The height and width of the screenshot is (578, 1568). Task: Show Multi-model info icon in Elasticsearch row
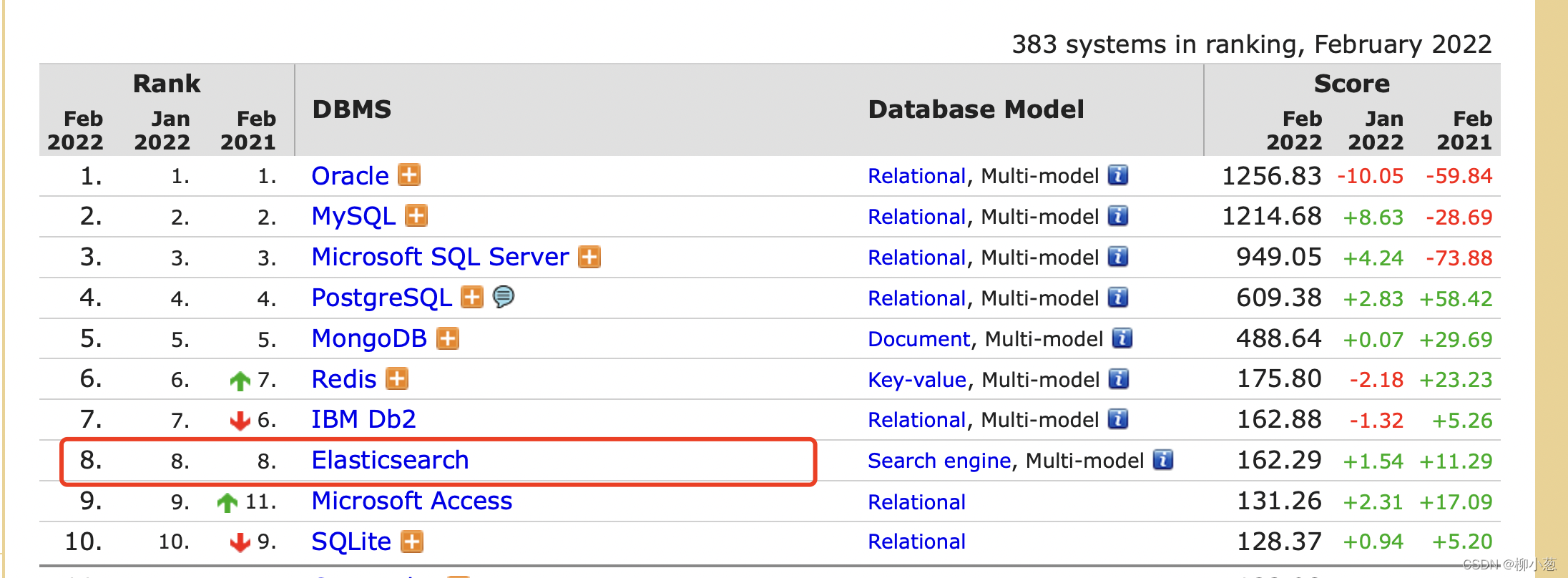click(x=1163, y=460)
